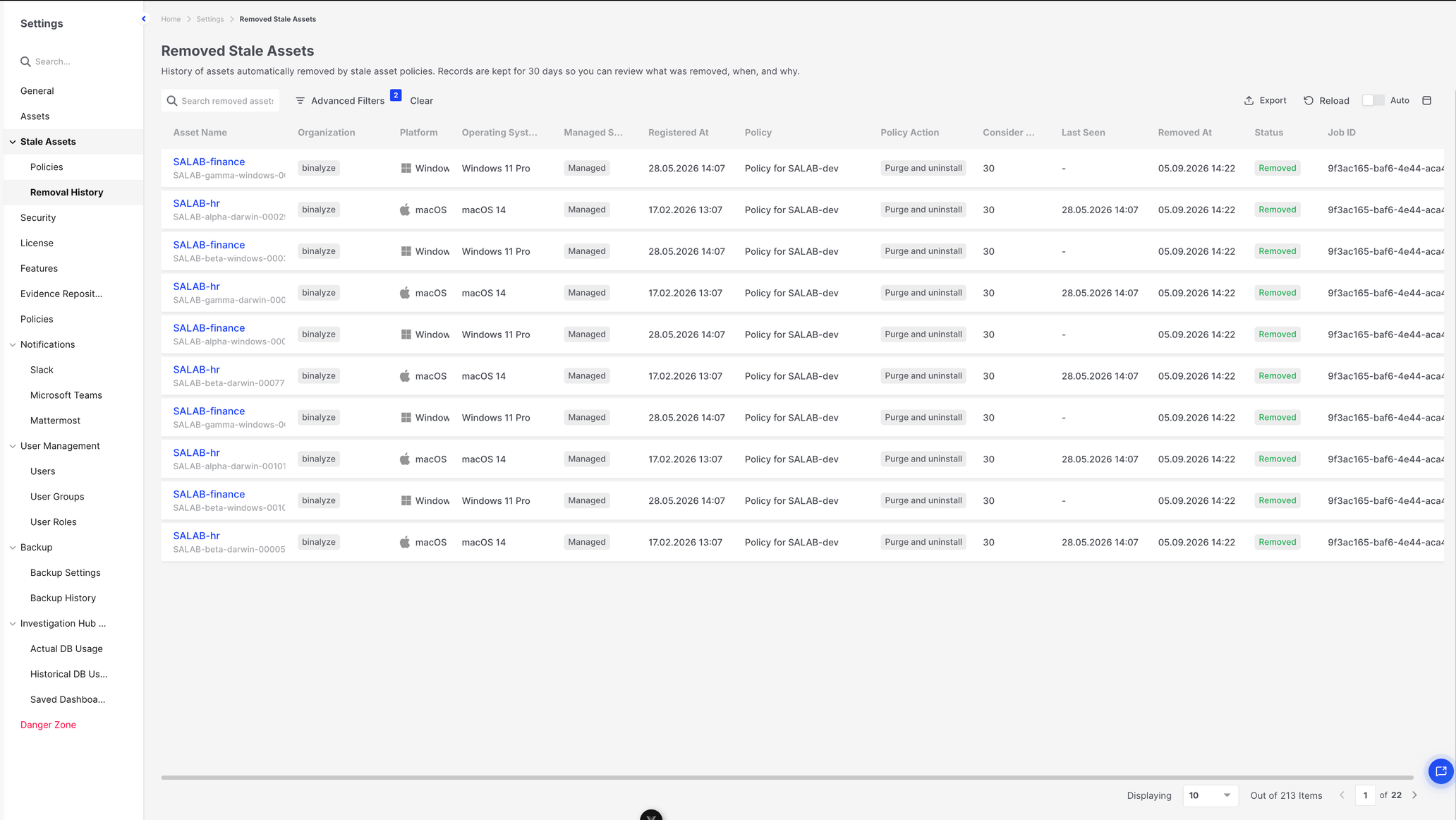
Task: Collapse the User Management section
Action: click(x=13, y=446)
